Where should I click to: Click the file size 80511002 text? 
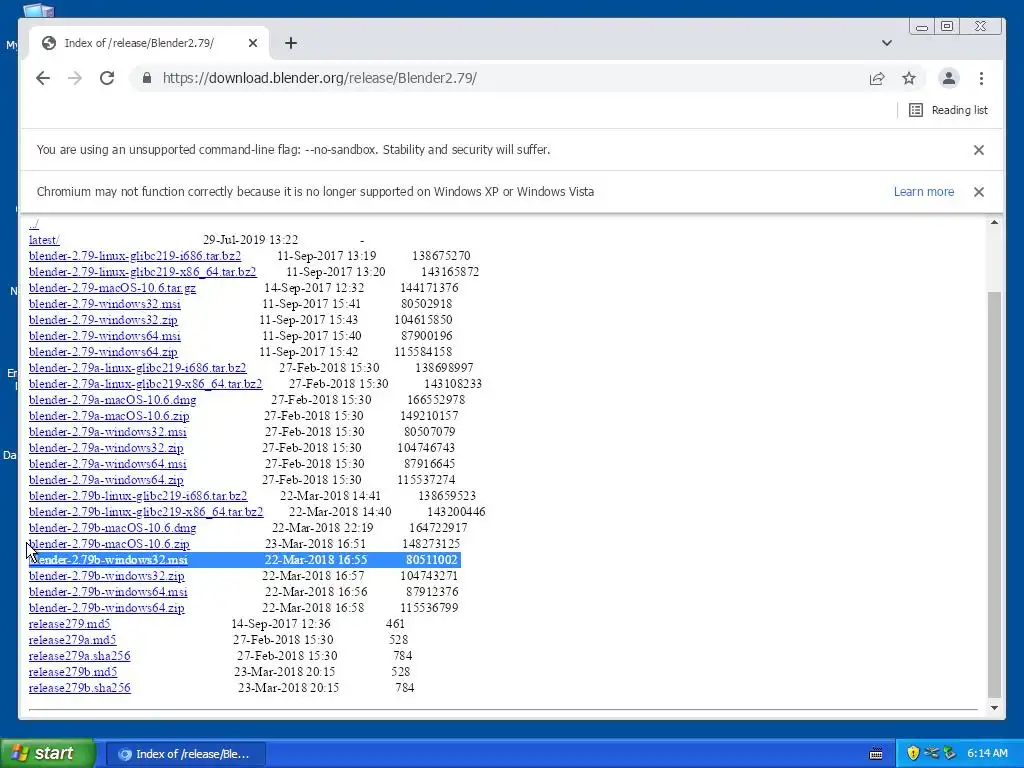coord(431,560)
